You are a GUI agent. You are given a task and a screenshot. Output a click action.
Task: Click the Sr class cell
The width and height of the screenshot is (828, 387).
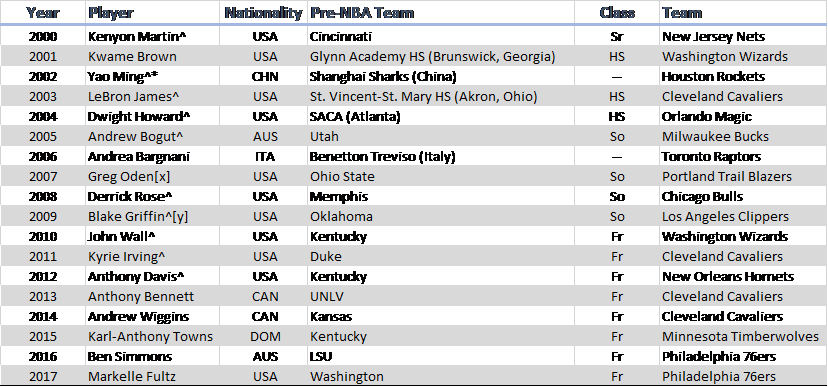click(617, 36)
